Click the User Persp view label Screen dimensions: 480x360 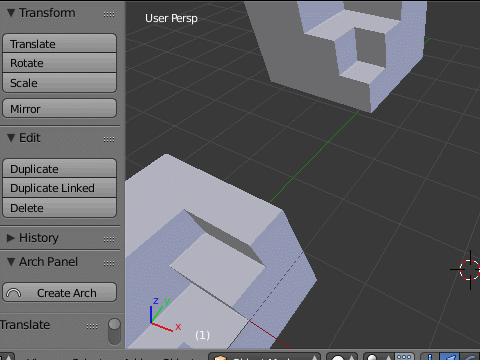(x=171, y=18)
